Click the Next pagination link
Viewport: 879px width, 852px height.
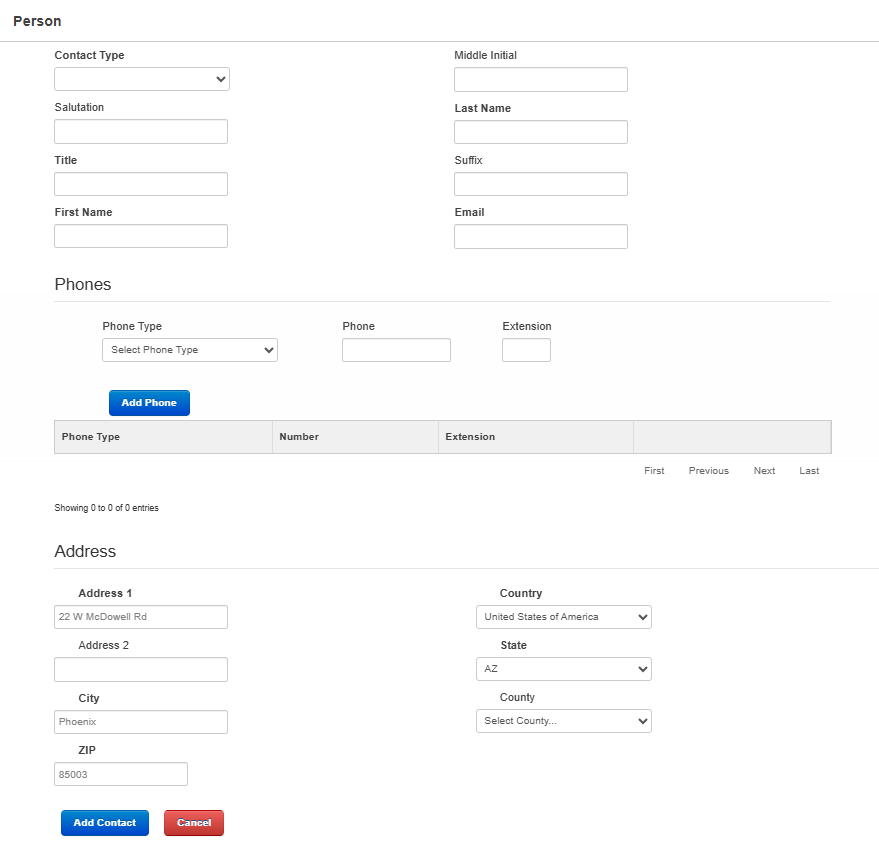[x=764, y=471]
